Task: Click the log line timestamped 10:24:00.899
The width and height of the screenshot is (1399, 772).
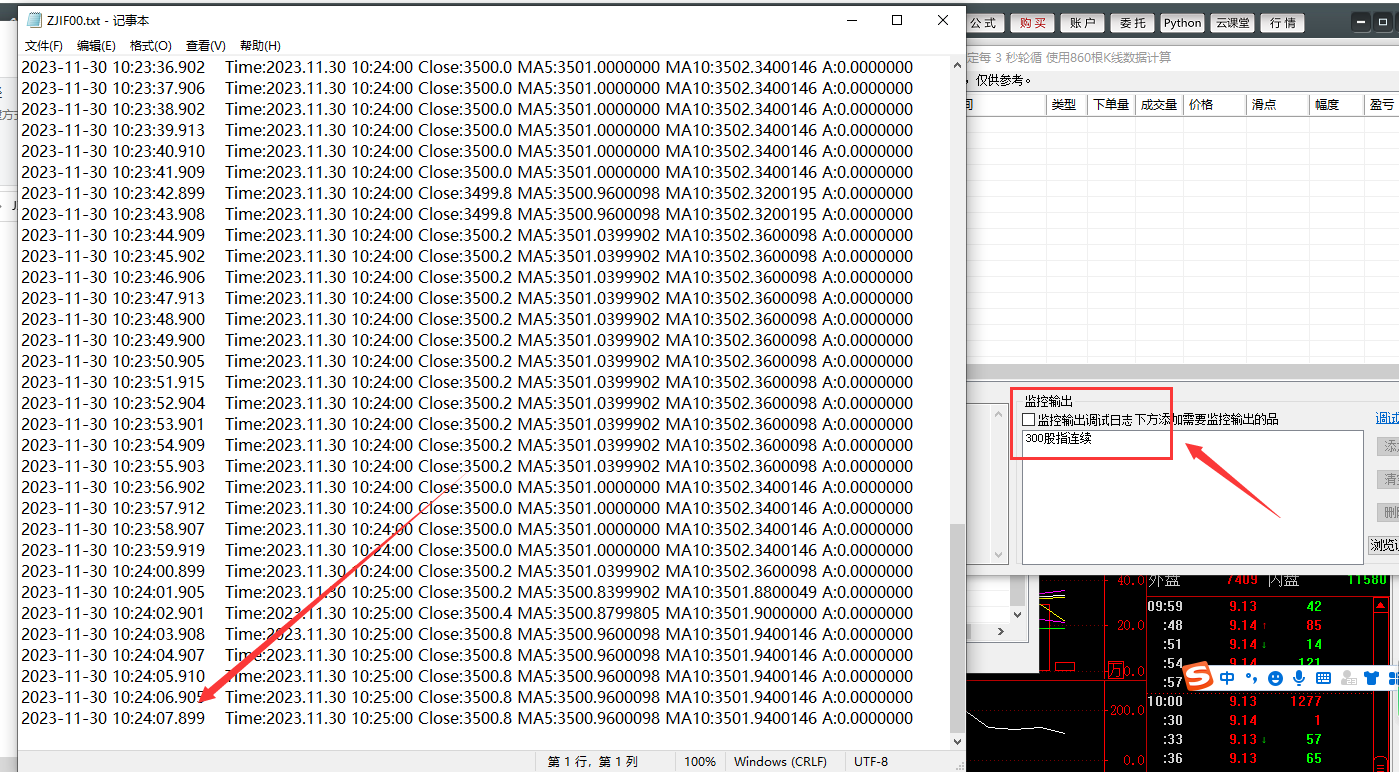Action: click(467, 571)
